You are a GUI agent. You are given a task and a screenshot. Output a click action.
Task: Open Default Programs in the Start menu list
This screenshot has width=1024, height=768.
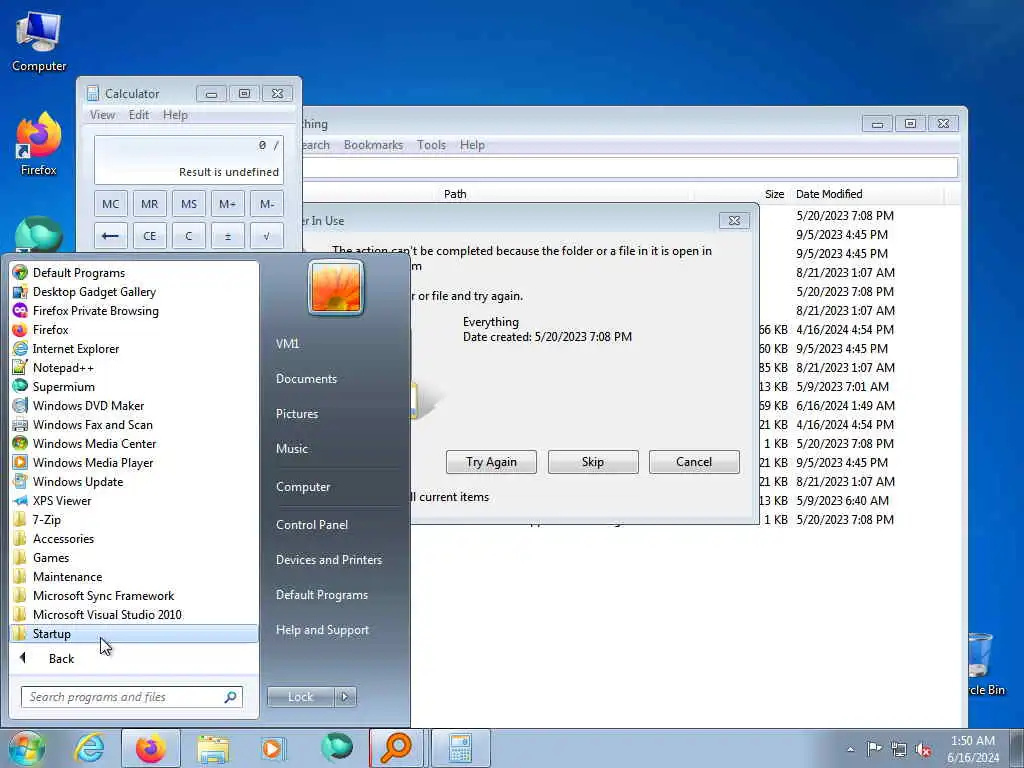[134, 273]
